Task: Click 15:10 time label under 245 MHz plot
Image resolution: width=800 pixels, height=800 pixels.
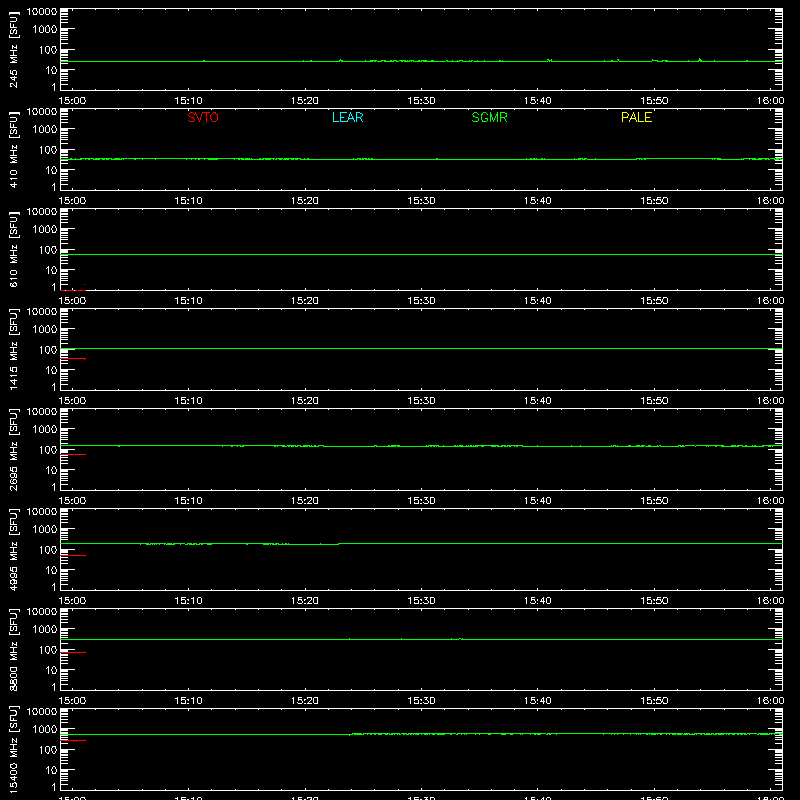Action: tap(188, 101)
